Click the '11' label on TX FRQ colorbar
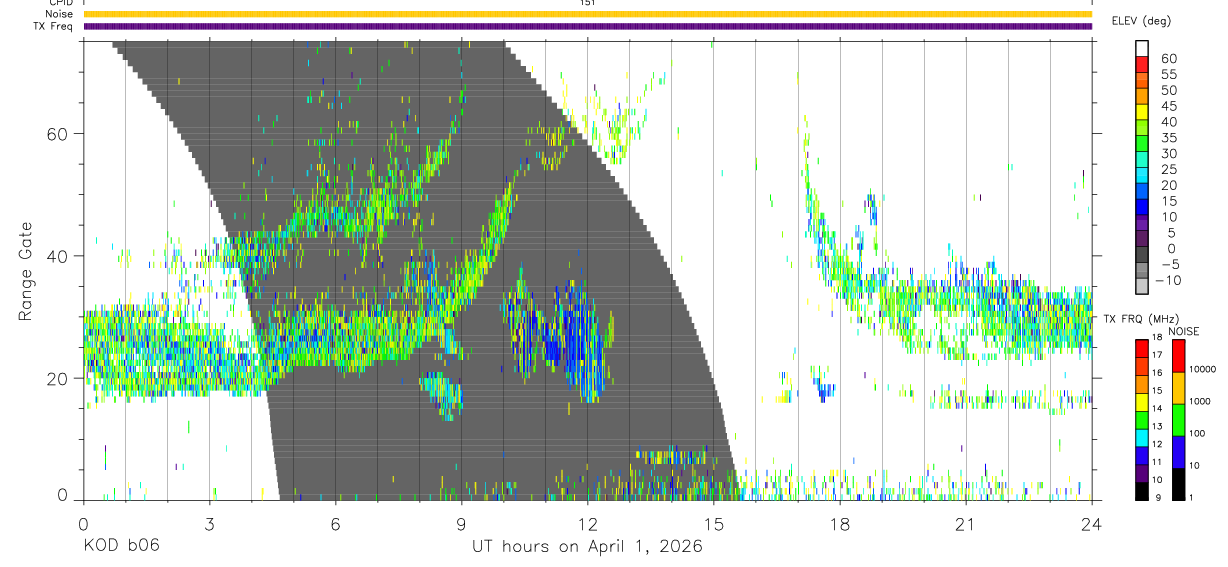The height and width of the screenshot is (567, 1228). click(1158, 461)
